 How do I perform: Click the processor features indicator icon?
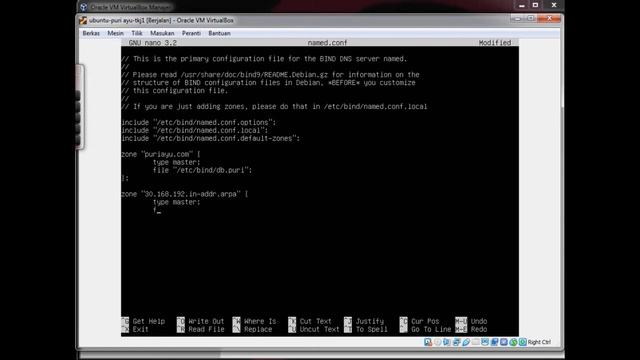pos(504,342)
